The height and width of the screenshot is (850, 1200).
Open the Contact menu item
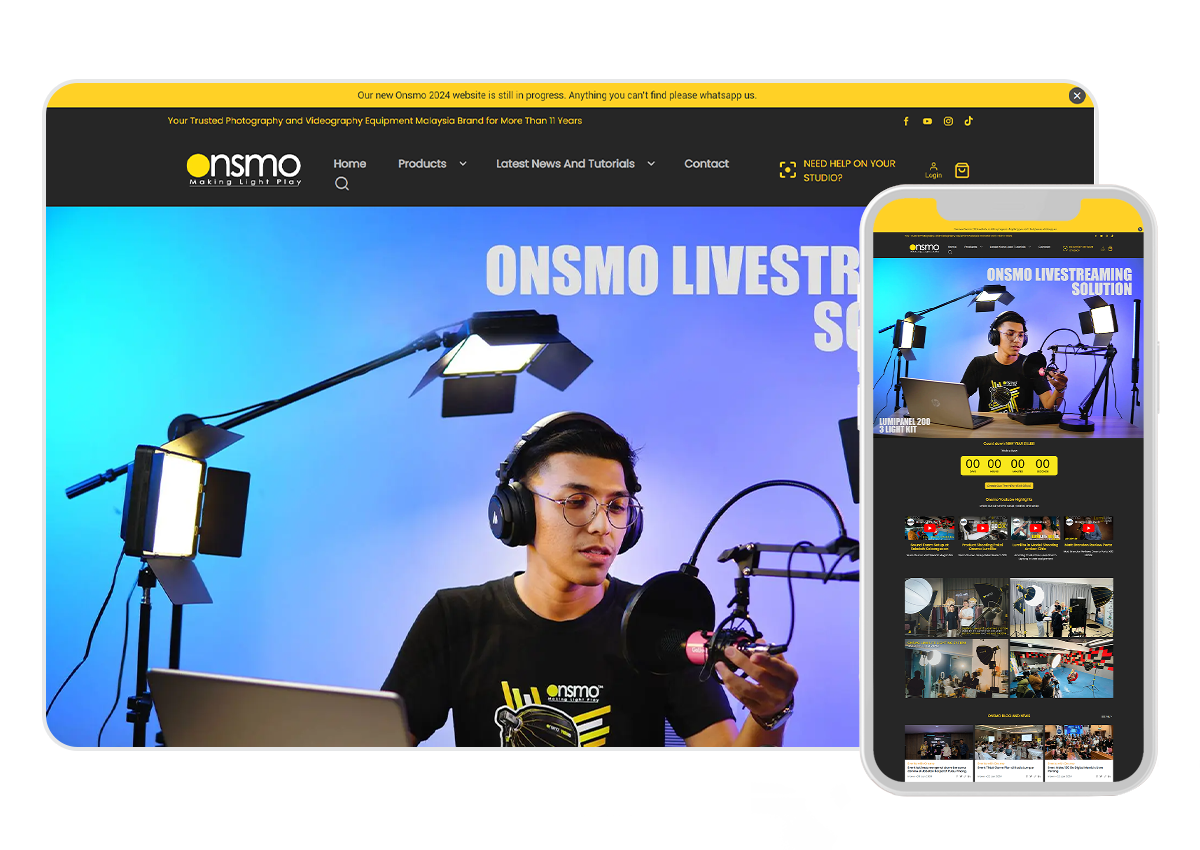click(x=706, y=164)
